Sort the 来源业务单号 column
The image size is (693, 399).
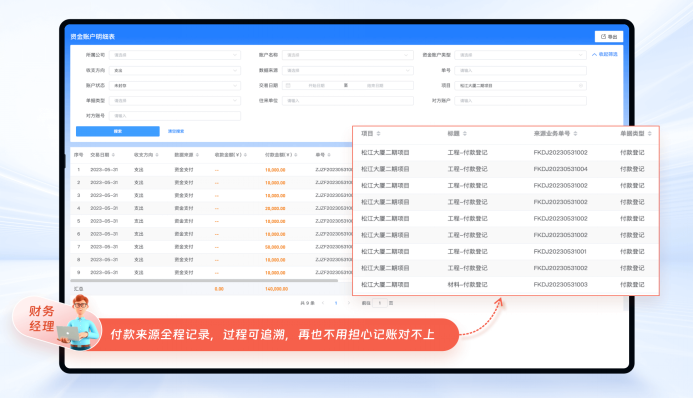point(575,133)
